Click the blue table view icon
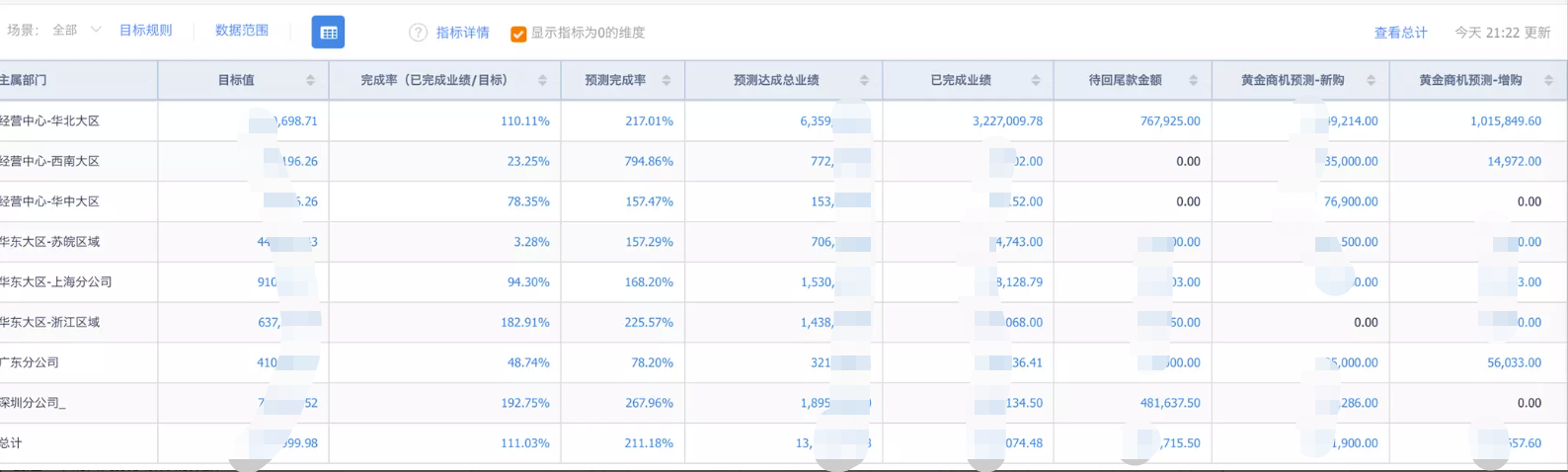 tap(328, 33)
